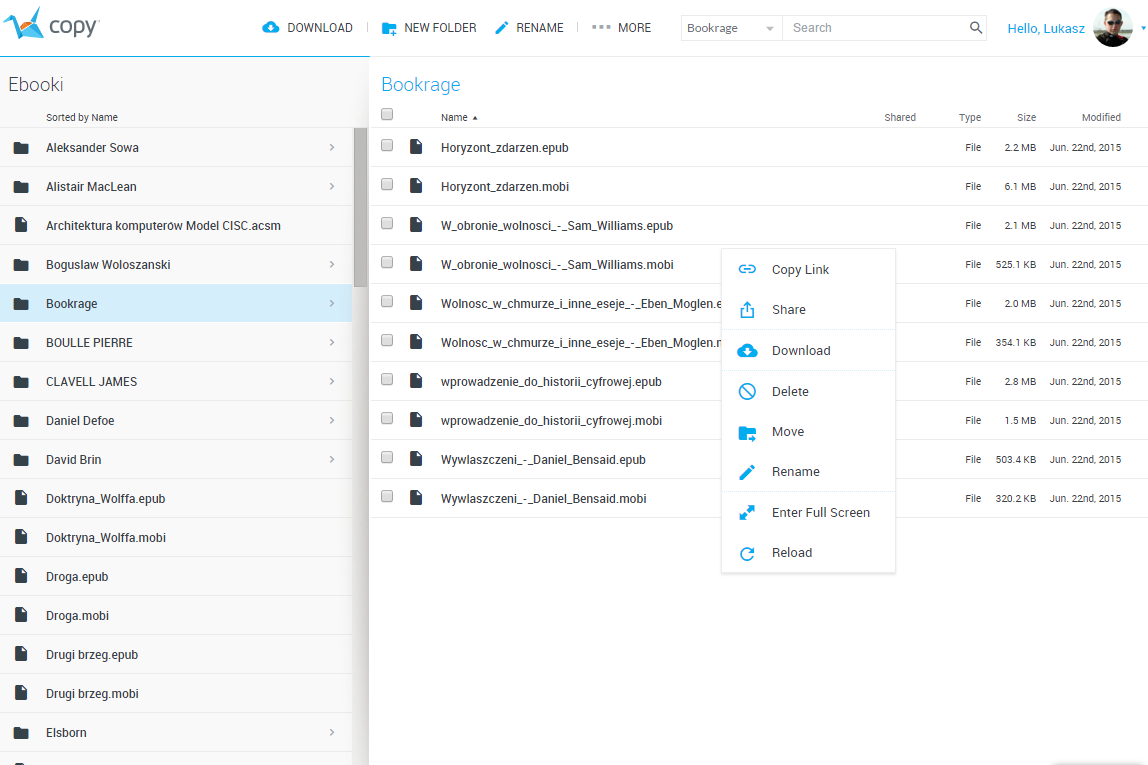The image size is (1148, 765).
Task: Click the search magnifier icon
Action: 976,28
